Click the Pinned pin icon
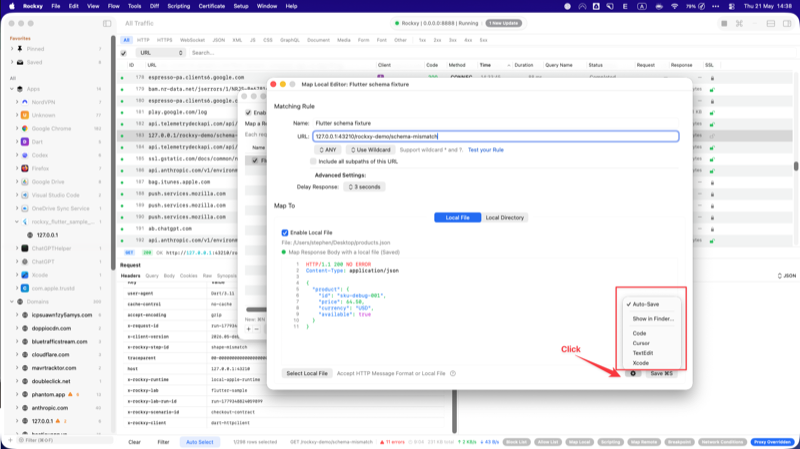This screenshot has width=800, height=449. pyautogui.click(x=20, y=49)
